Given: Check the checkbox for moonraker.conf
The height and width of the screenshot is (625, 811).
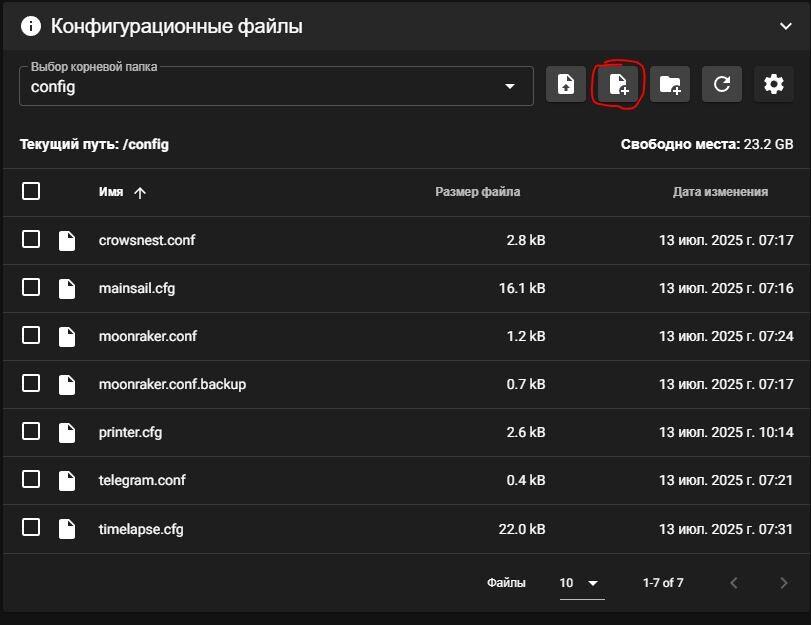Looking at the screenshot, I should [30, 336].
